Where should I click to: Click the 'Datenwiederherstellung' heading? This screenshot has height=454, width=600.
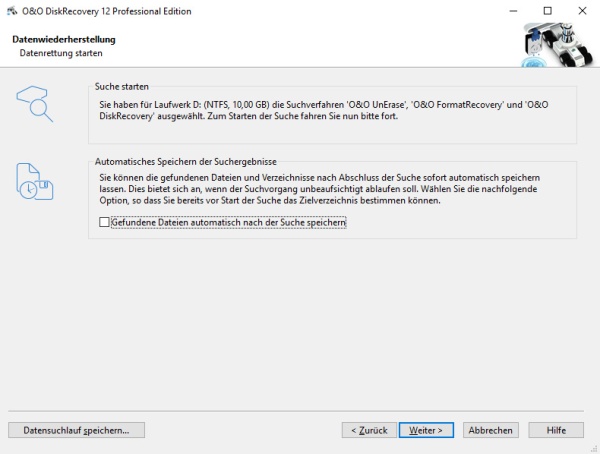pyautogui.click(x=64, y=39)
